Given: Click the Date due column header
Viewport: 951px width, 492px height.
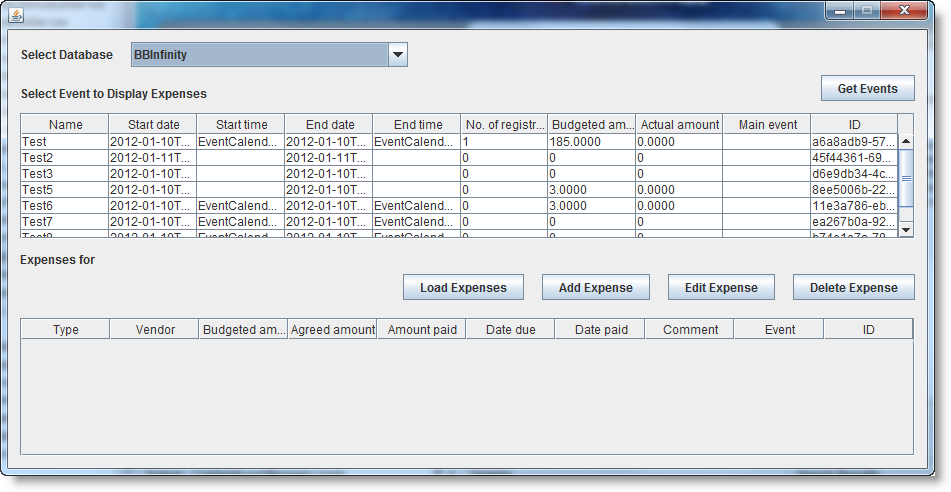Looking at the screenshot, I should 511,329.
